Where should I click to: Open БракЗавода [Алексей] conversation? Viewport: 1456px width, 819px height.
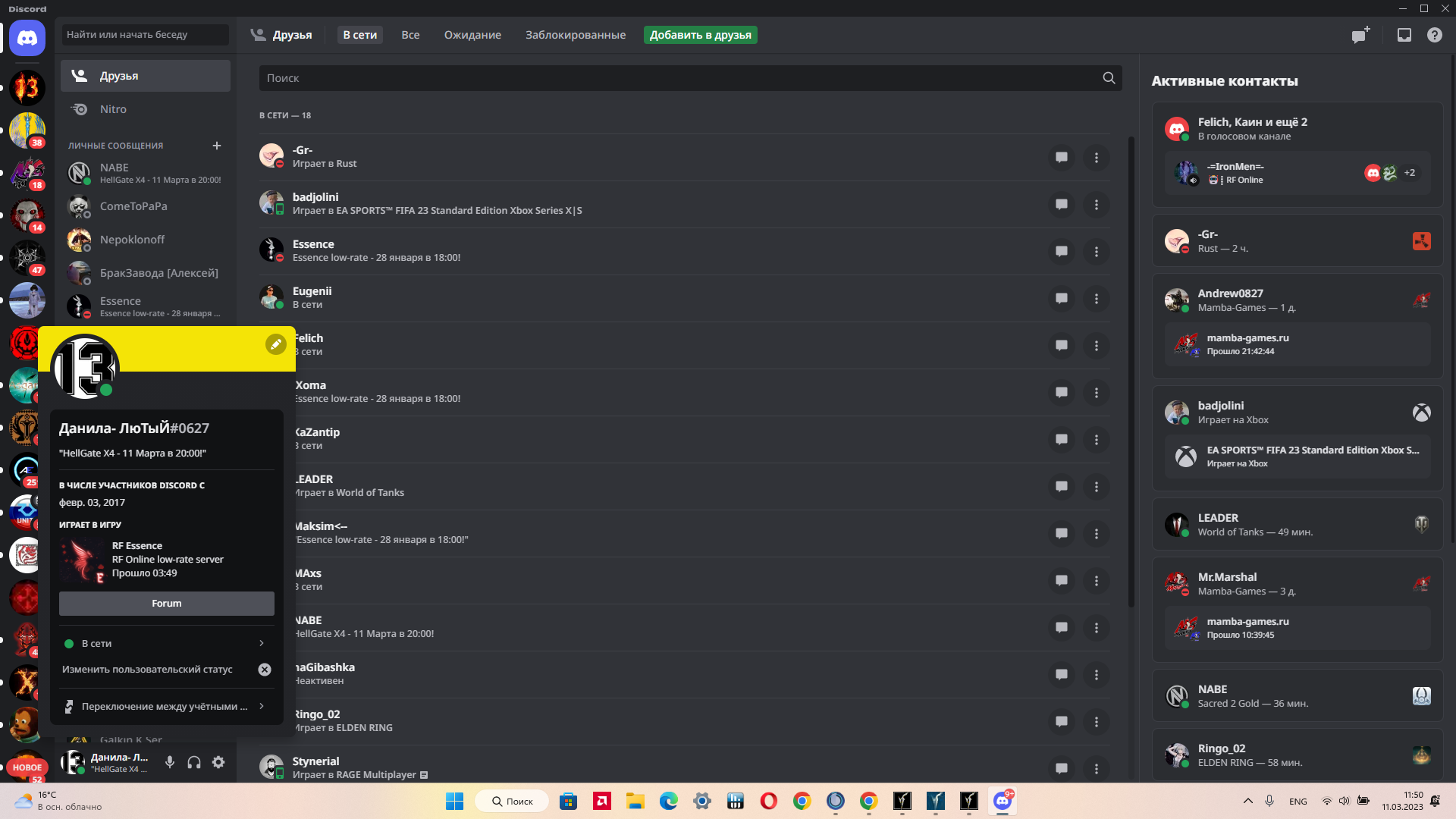coord(146,273)
